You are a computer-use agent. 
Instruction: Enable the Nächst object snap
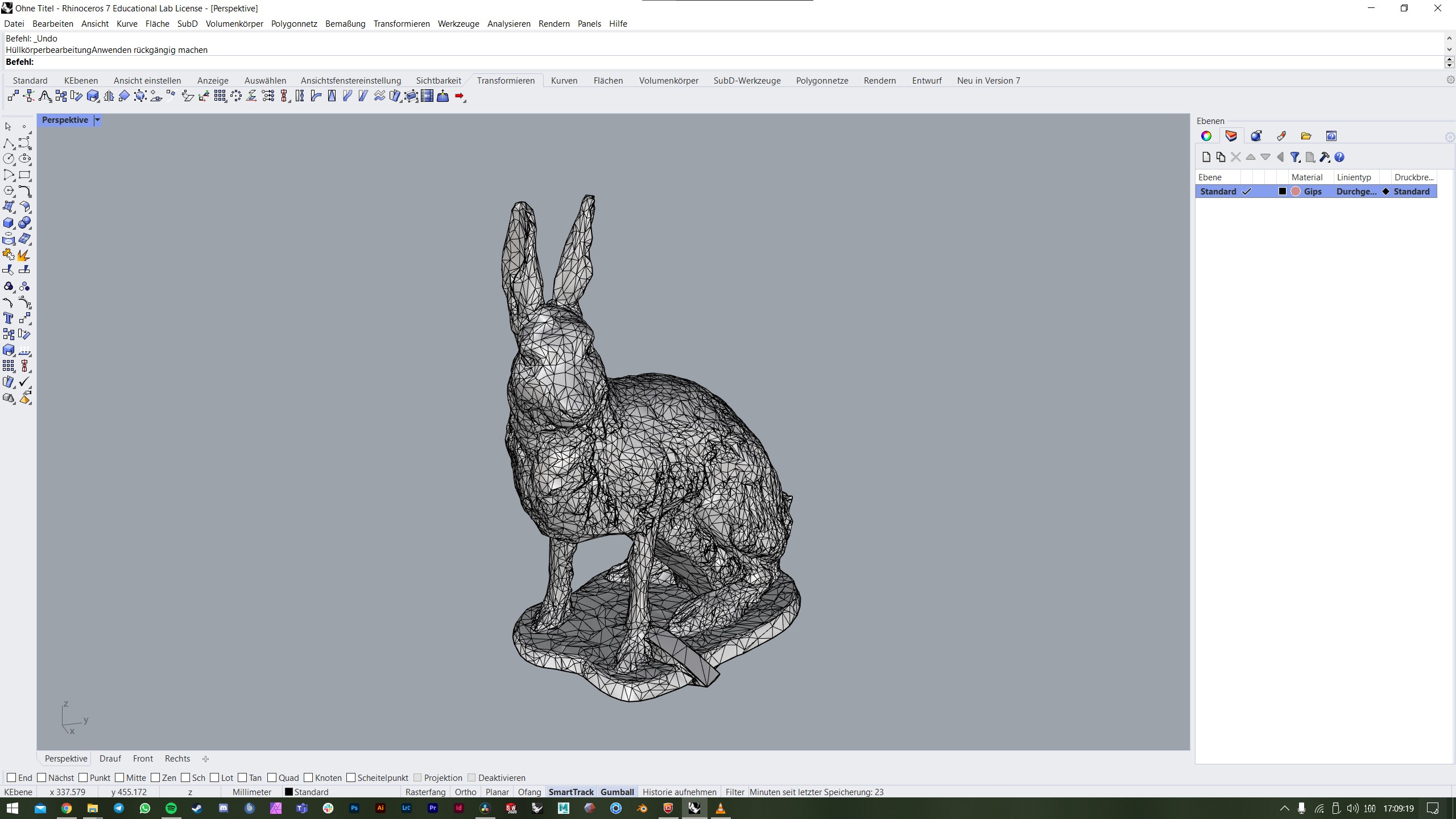[41, 777]
